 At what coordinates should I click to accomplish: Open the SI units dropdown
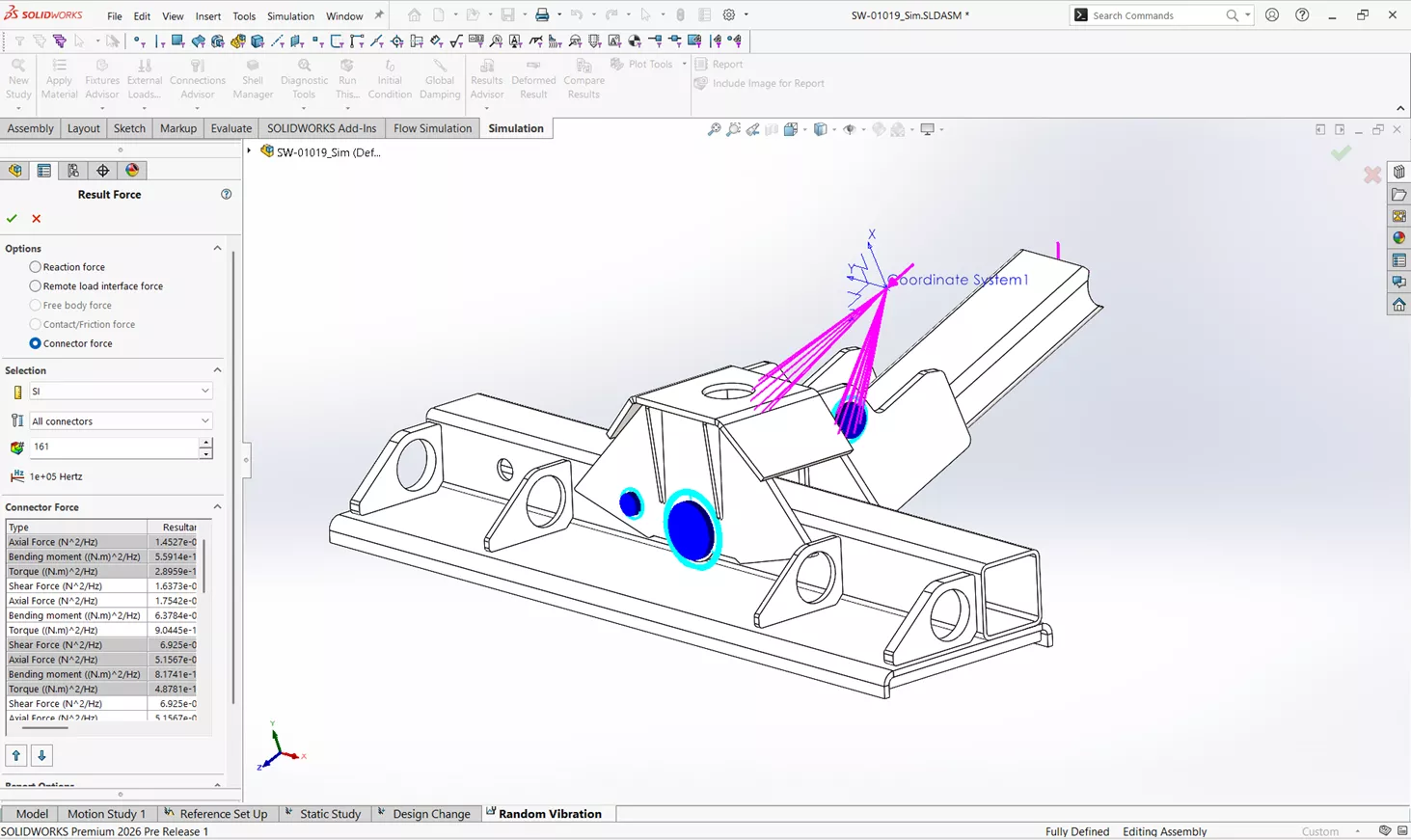coord(205,391)
